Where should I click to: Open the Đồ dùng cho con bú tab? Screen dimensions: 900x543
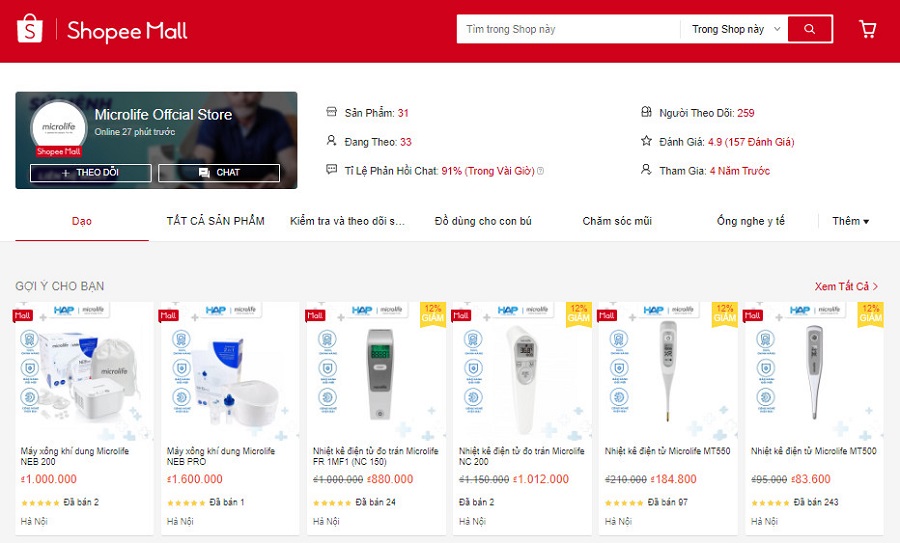click(483, 221)
